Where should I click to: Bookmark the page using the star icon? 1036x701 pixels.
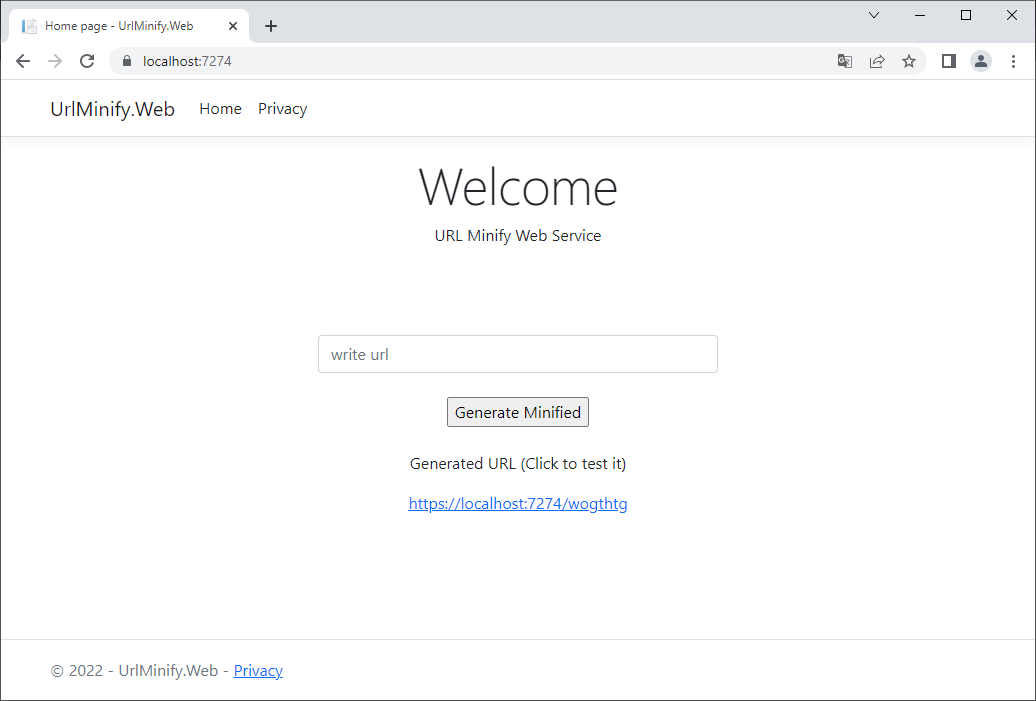tap(909, 61)
